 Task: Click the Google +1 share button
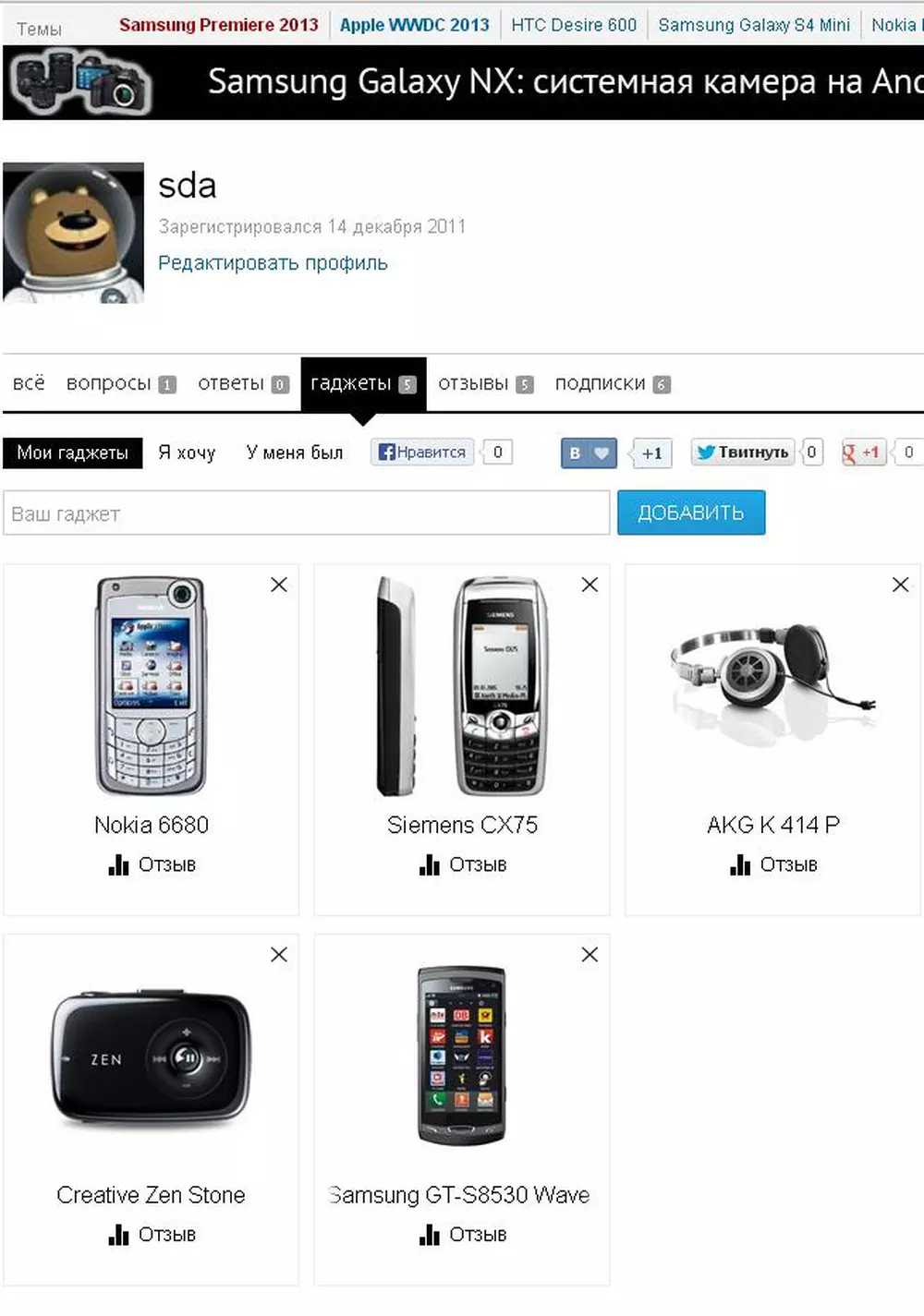(863, 452)
